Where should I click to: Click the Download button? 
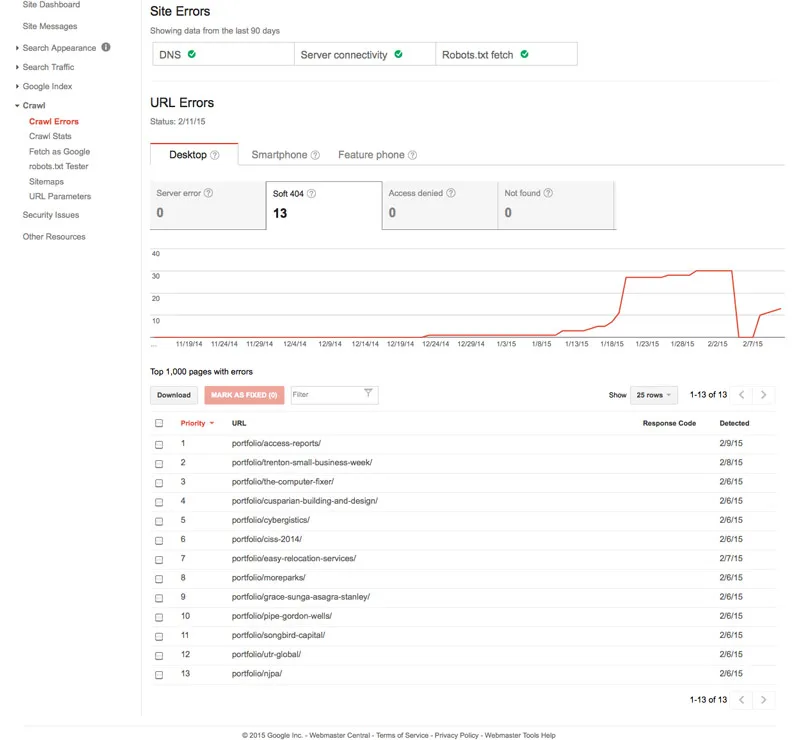click(174, 395)
